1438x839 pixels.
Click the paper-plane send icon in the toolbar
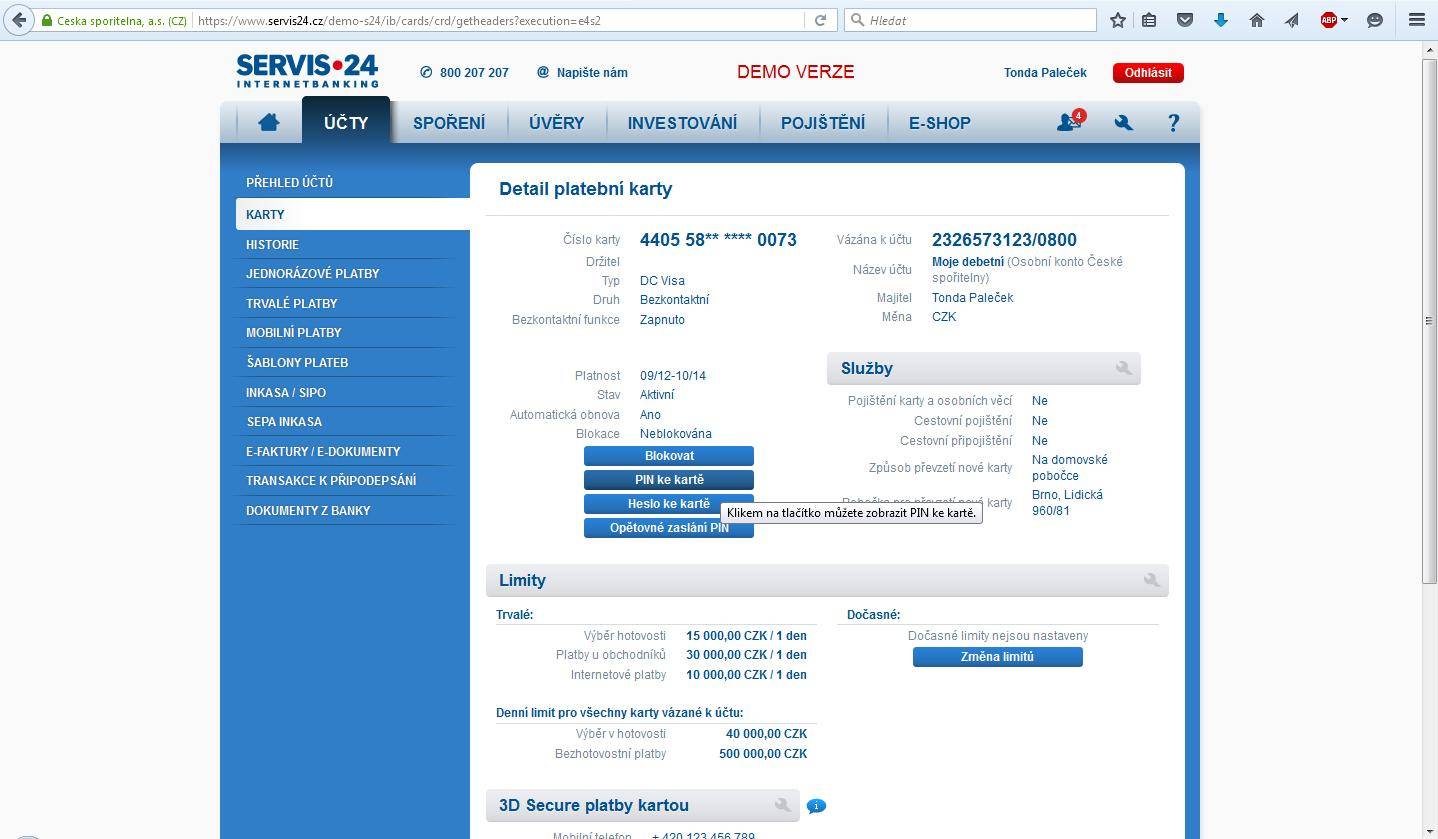pos(1292,20)
